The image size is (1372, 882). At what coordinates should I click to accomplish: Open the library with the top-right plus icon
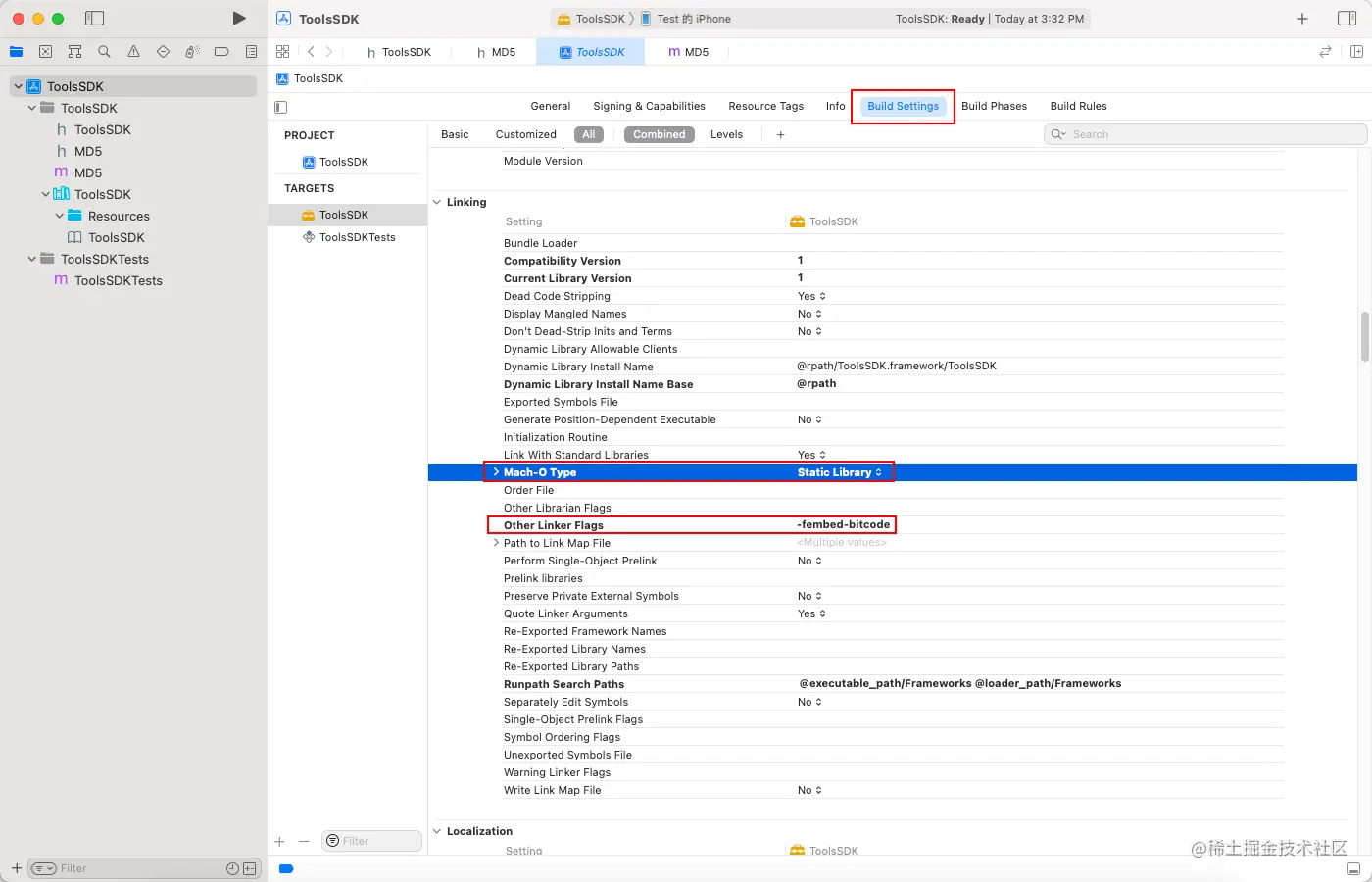(x=1302, y=19)
